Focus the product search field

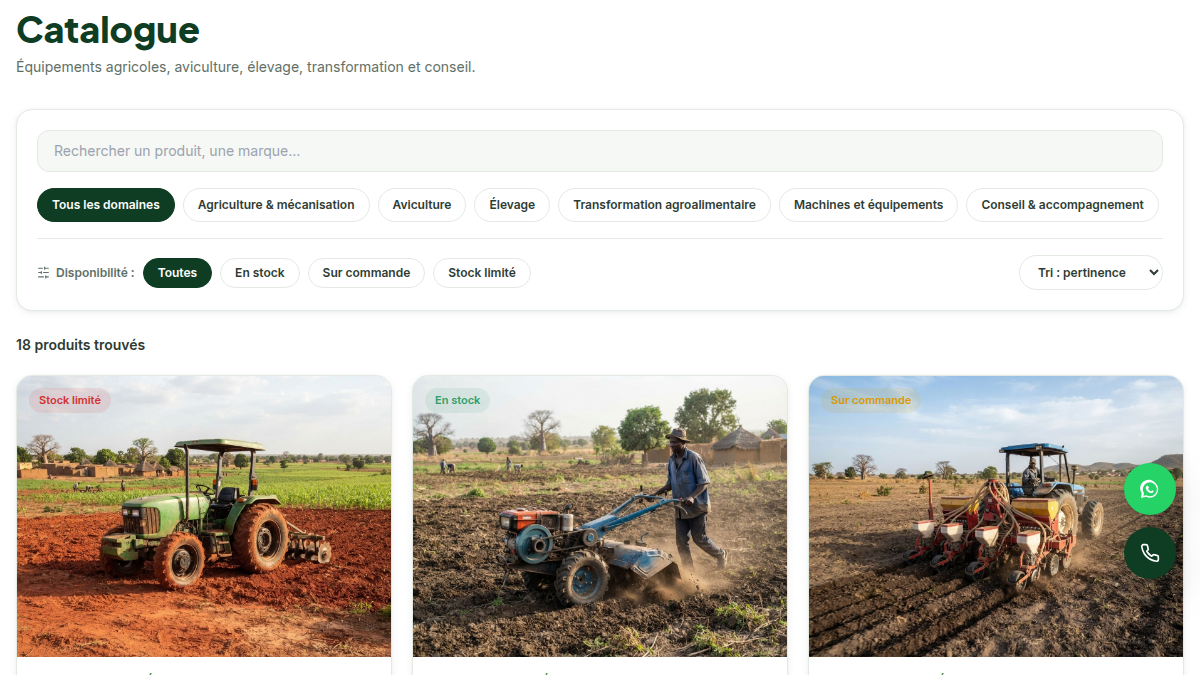tap(600, 151)
